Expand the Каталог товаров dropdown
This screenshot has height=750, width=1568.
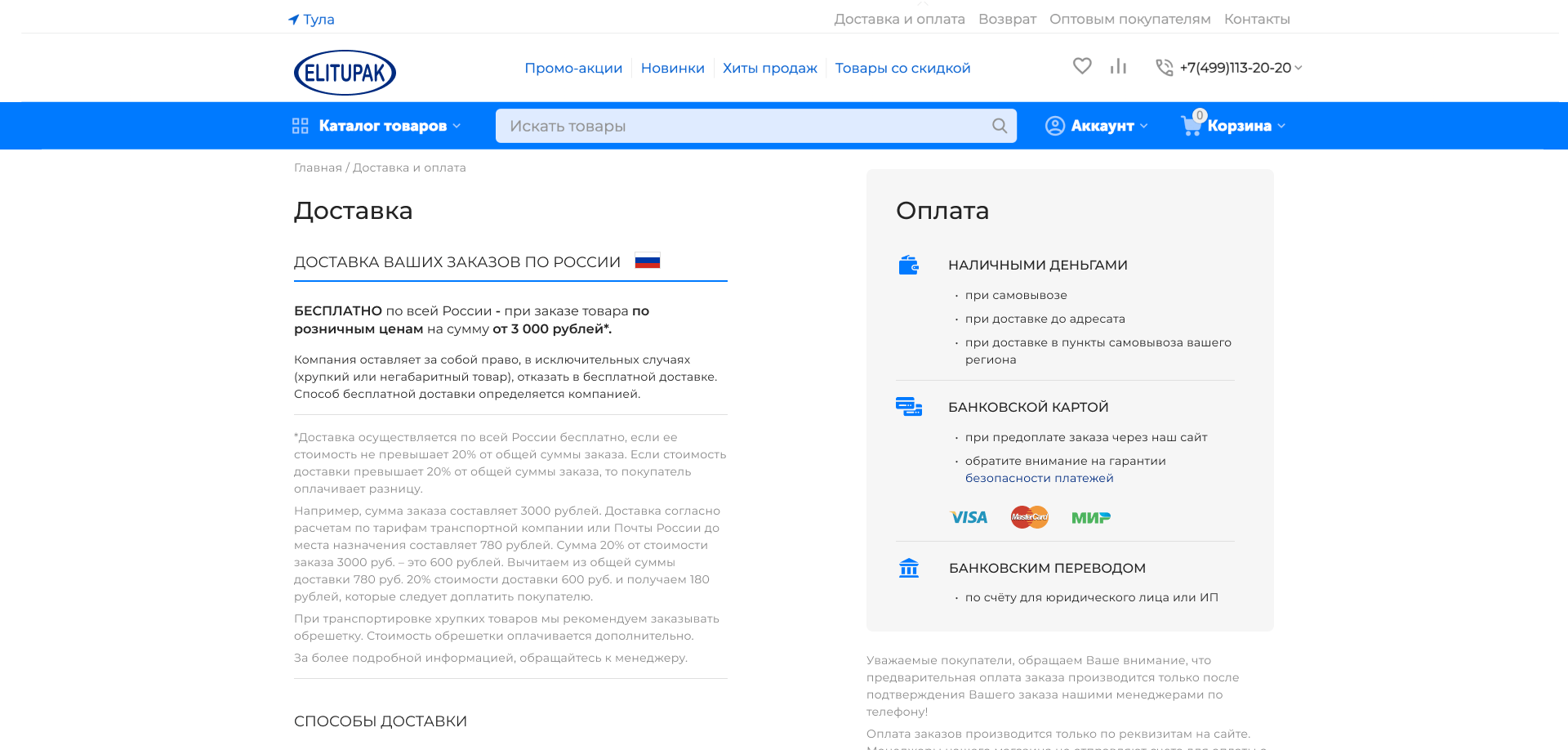382,126
